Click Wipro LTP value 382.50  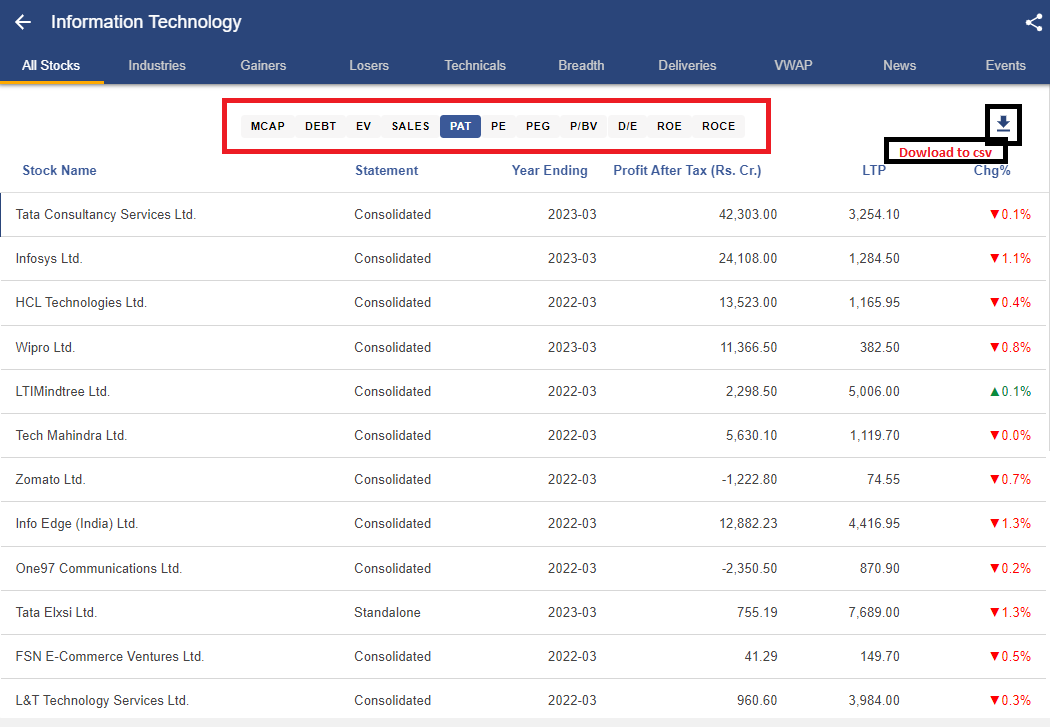pyautogui.click(x=880, y=347)
